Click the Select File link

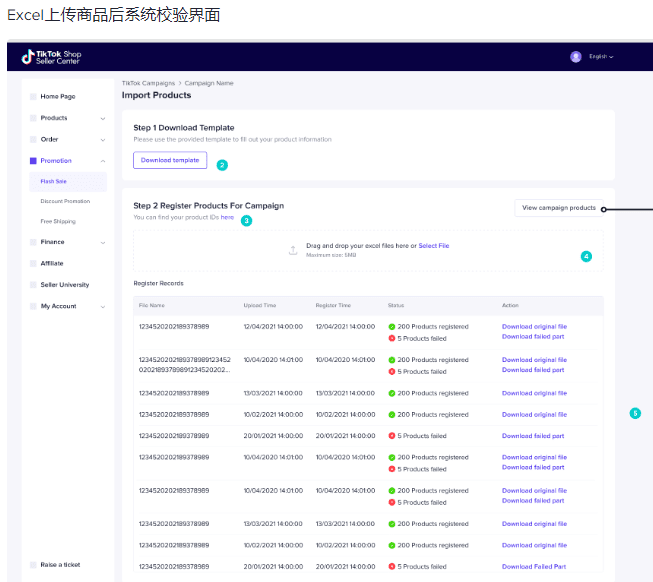[434, 246]
